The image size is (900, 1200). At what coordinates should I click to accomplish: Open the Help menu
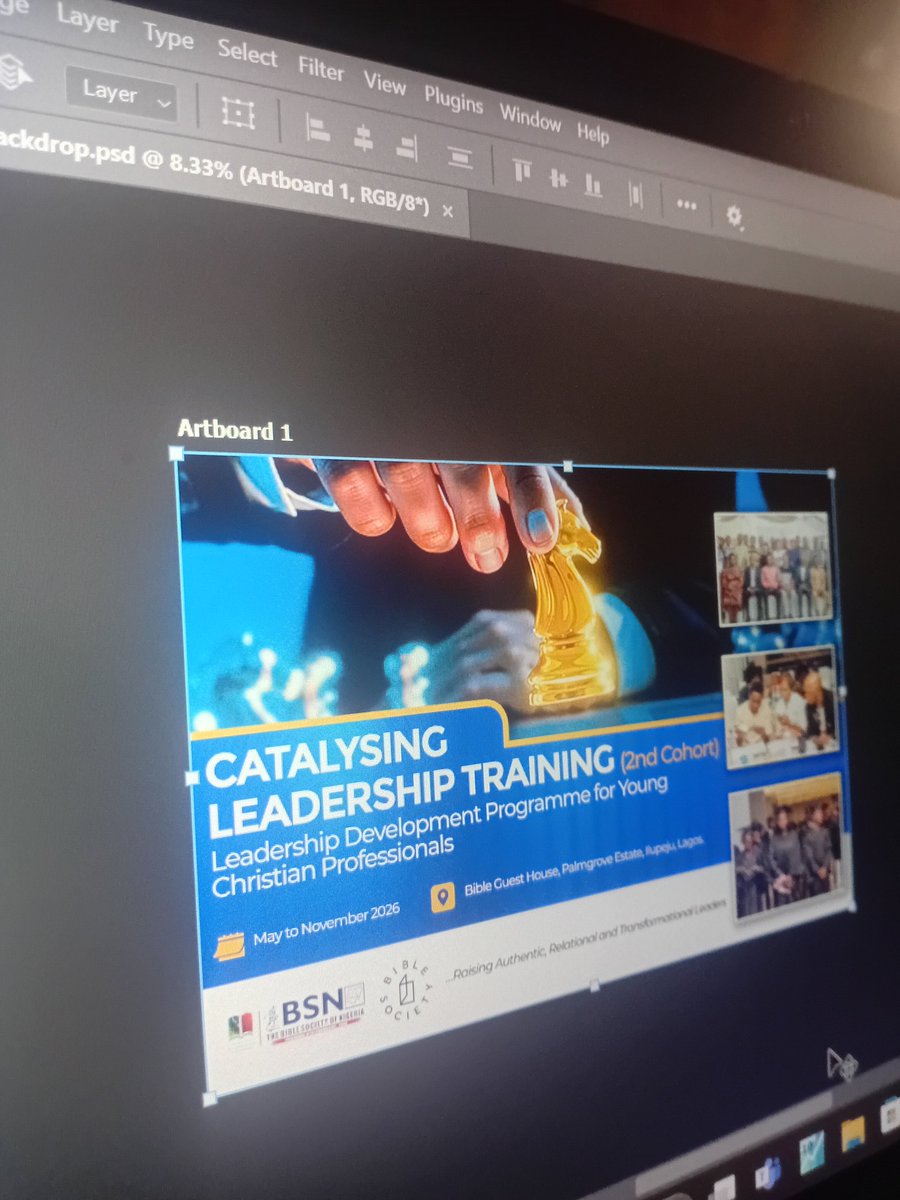point(592,133)
